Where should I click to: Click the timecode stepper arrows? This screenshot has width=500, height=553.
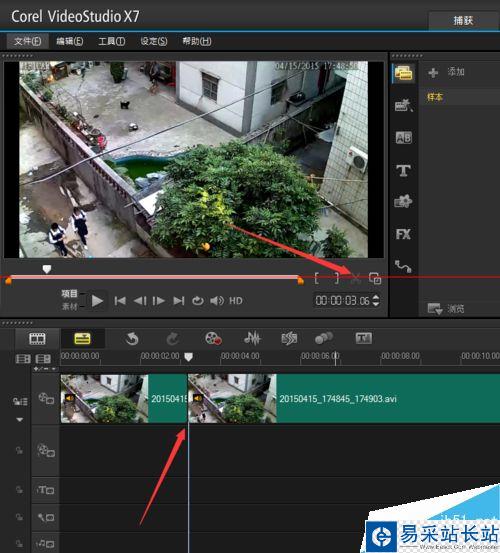(x=376, y=300)
